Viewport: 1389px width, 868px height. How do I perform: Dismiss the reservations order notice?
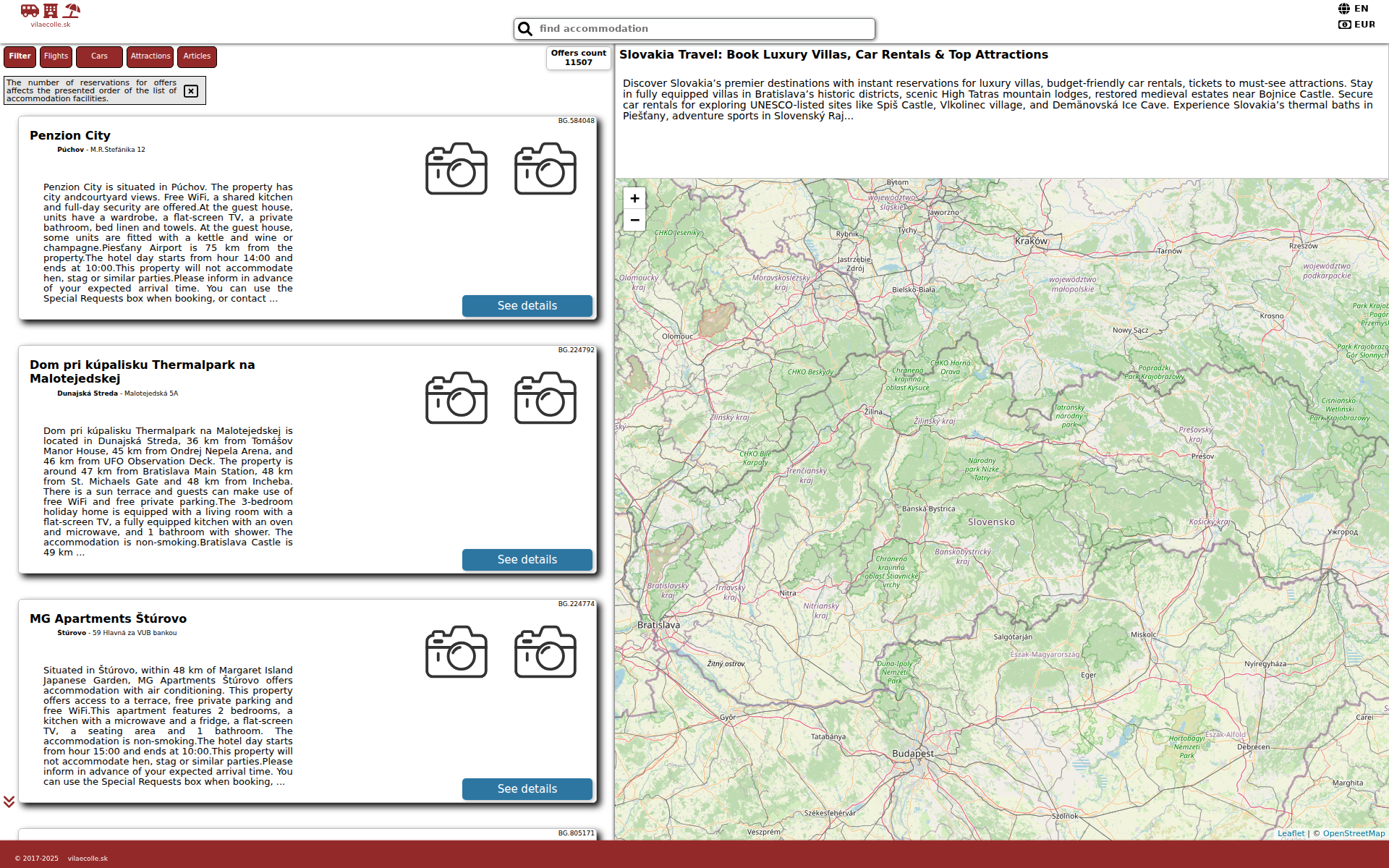point(191,91)
